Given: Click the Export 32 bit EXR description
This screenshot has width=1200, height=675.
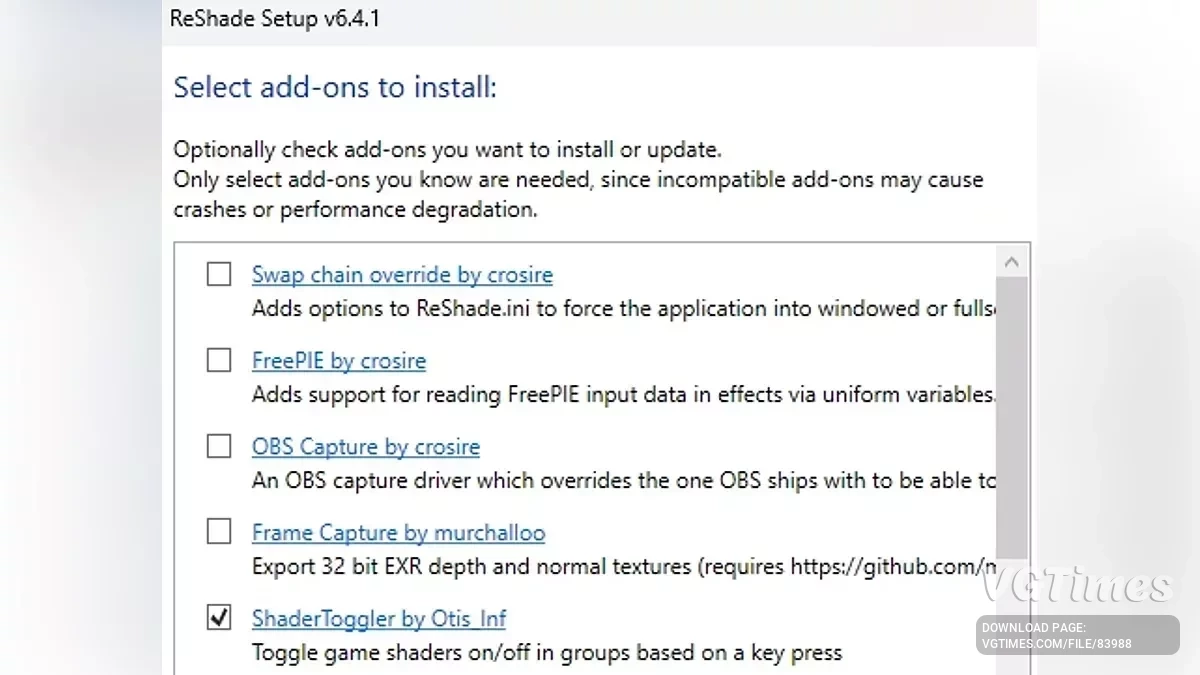Looking at the screenshot, I should point(622,567).
